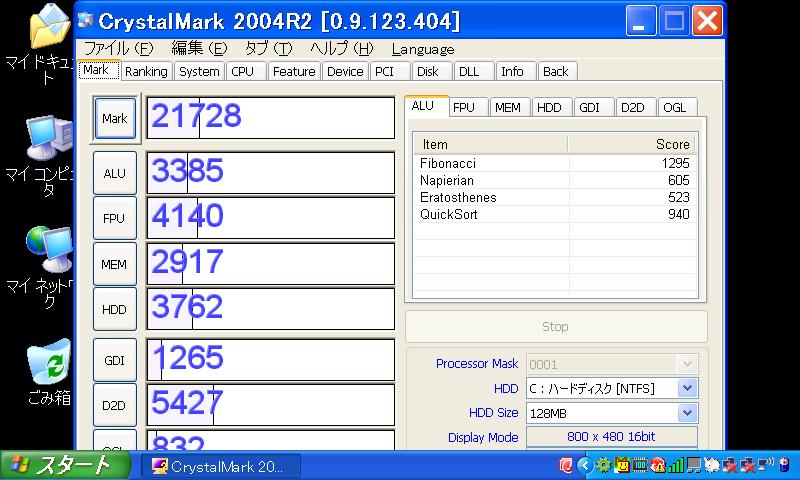The height and width of the screenshot is (480, 800).
Task: Click the Item column header
Action: point(490,144)
